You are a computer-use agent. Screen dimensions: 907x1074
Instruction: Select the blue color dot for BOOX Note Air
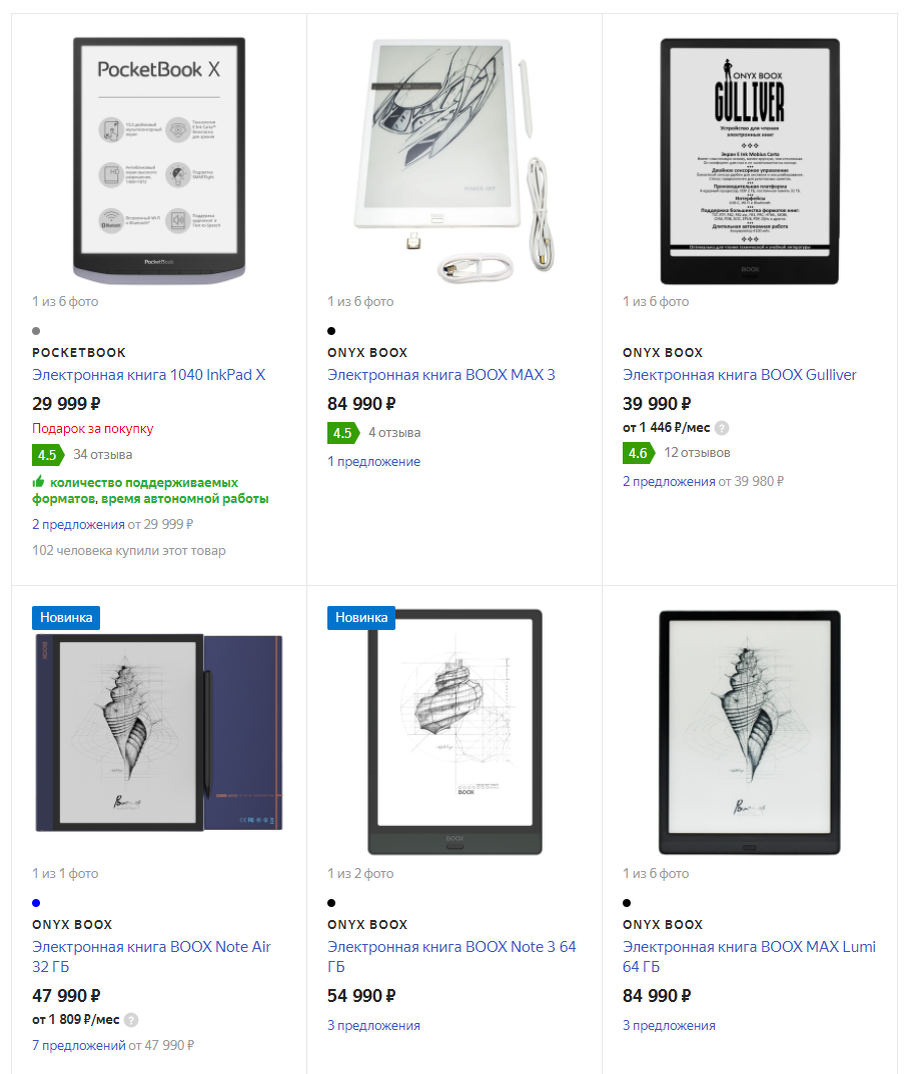(36, 903)
